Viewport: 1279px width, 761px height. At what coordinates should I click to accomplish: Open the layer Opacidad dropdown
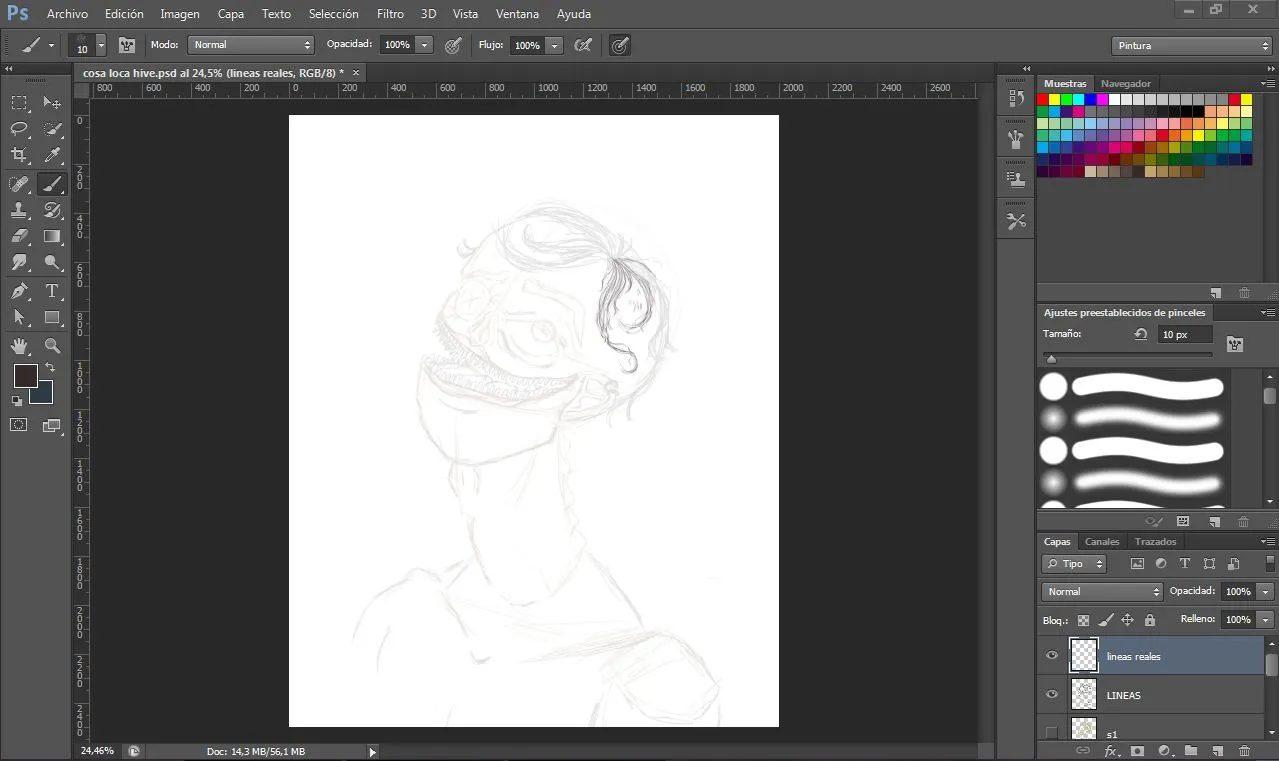(x=1266, y=592)
